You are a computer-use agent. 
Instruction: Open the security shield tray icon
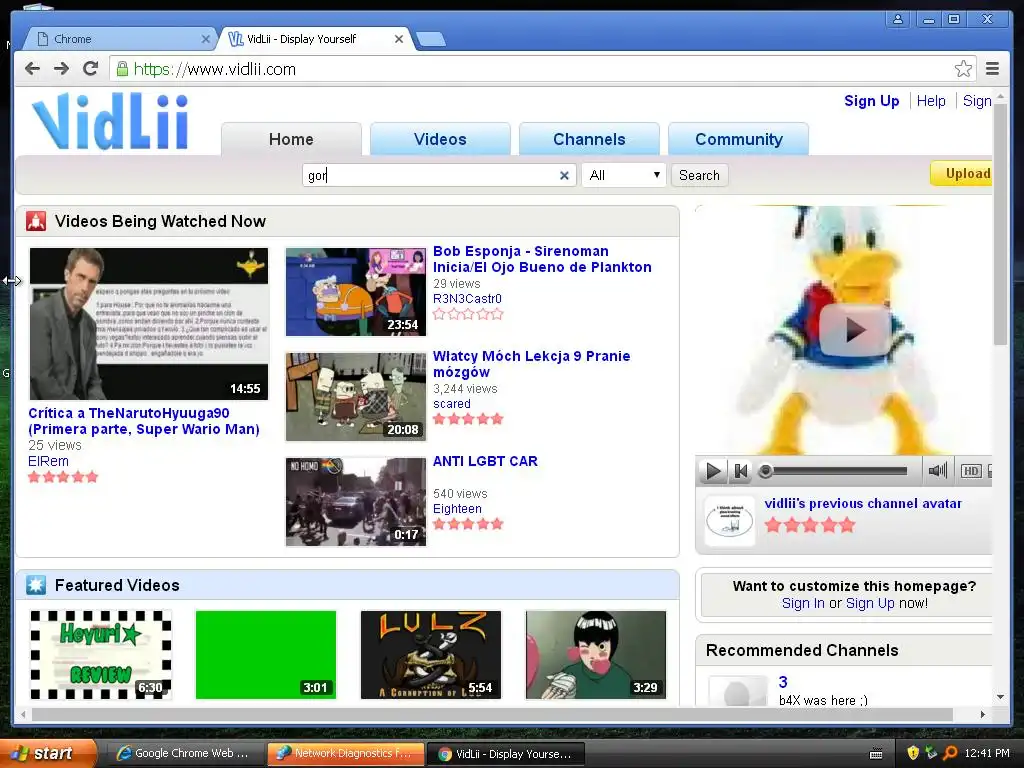coord(913,753)
